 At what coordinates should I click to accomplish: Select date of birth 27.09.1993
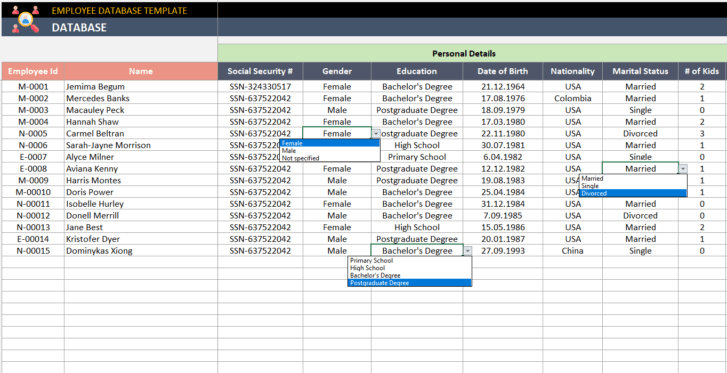pyautogui.click(x=503, y=251)
